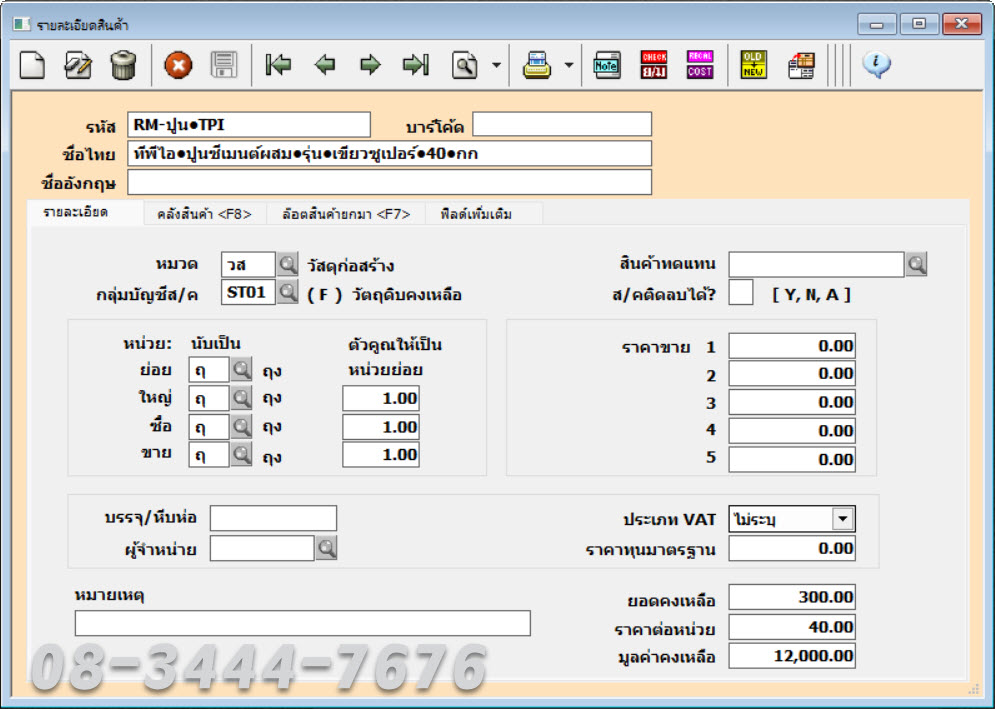Click ซื้อ unit code field
Viewport: 995px width, 709px height.
click(x=209, y=427)
